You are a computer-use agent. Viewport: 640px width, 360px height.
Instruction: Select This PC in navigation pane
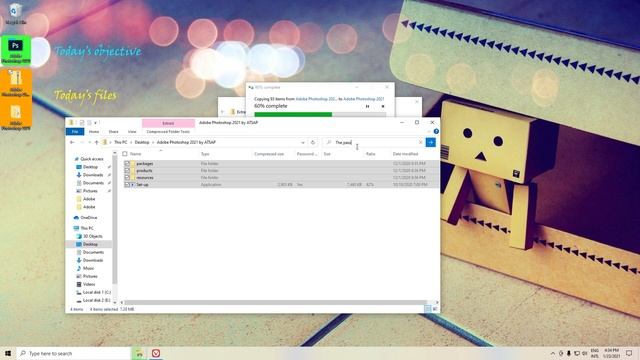pyautogui.click(x=87, y=228)
